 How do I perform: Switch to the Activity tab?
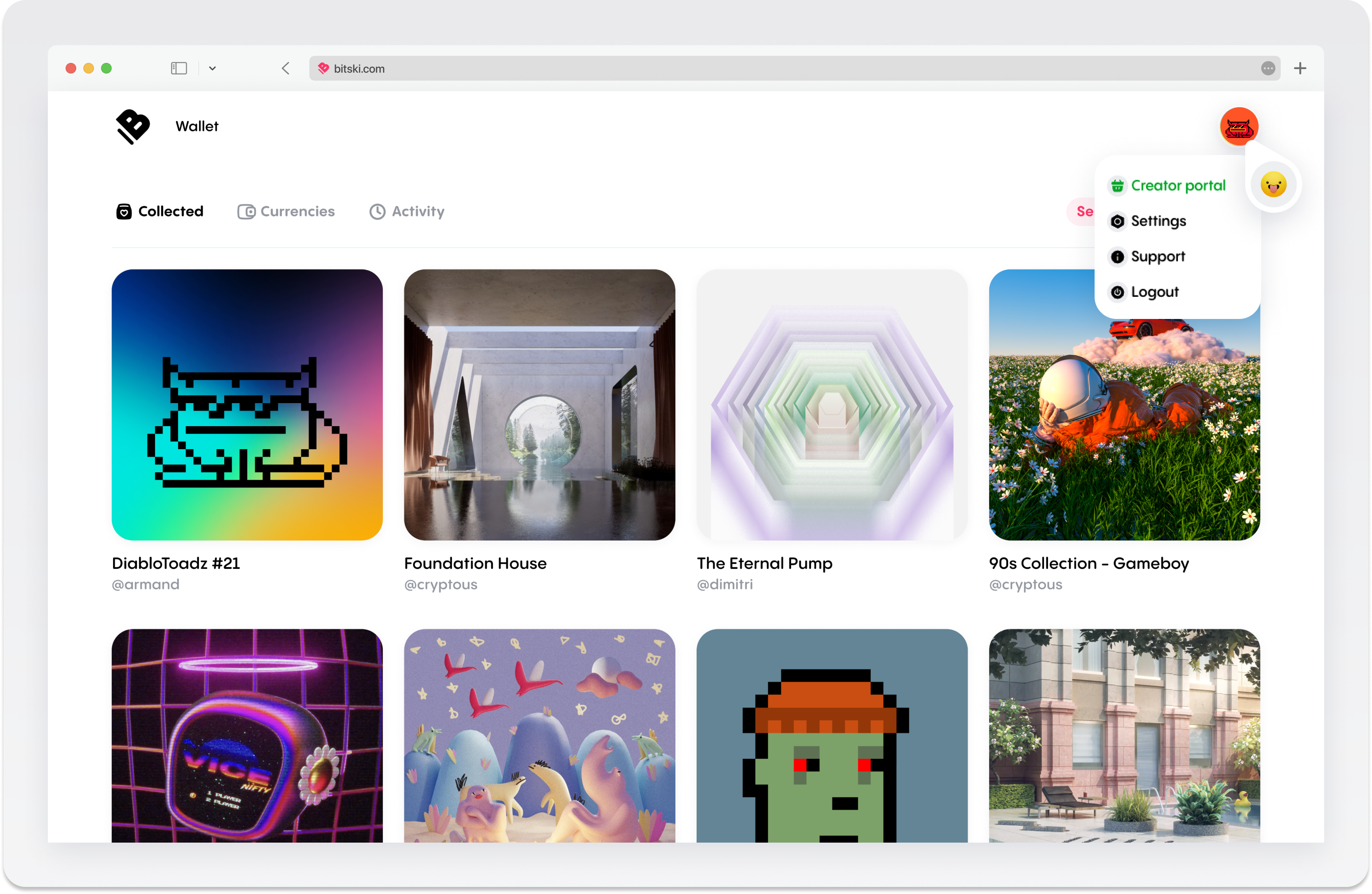click(x=406, y=212)
